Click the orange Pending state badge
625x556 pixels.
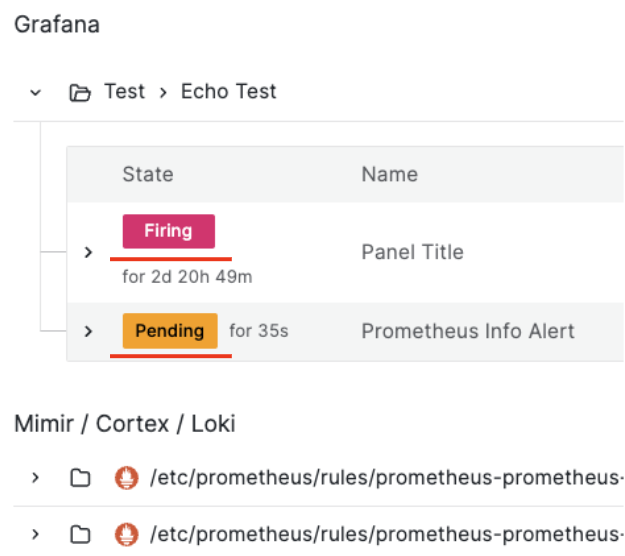point(170,331)
